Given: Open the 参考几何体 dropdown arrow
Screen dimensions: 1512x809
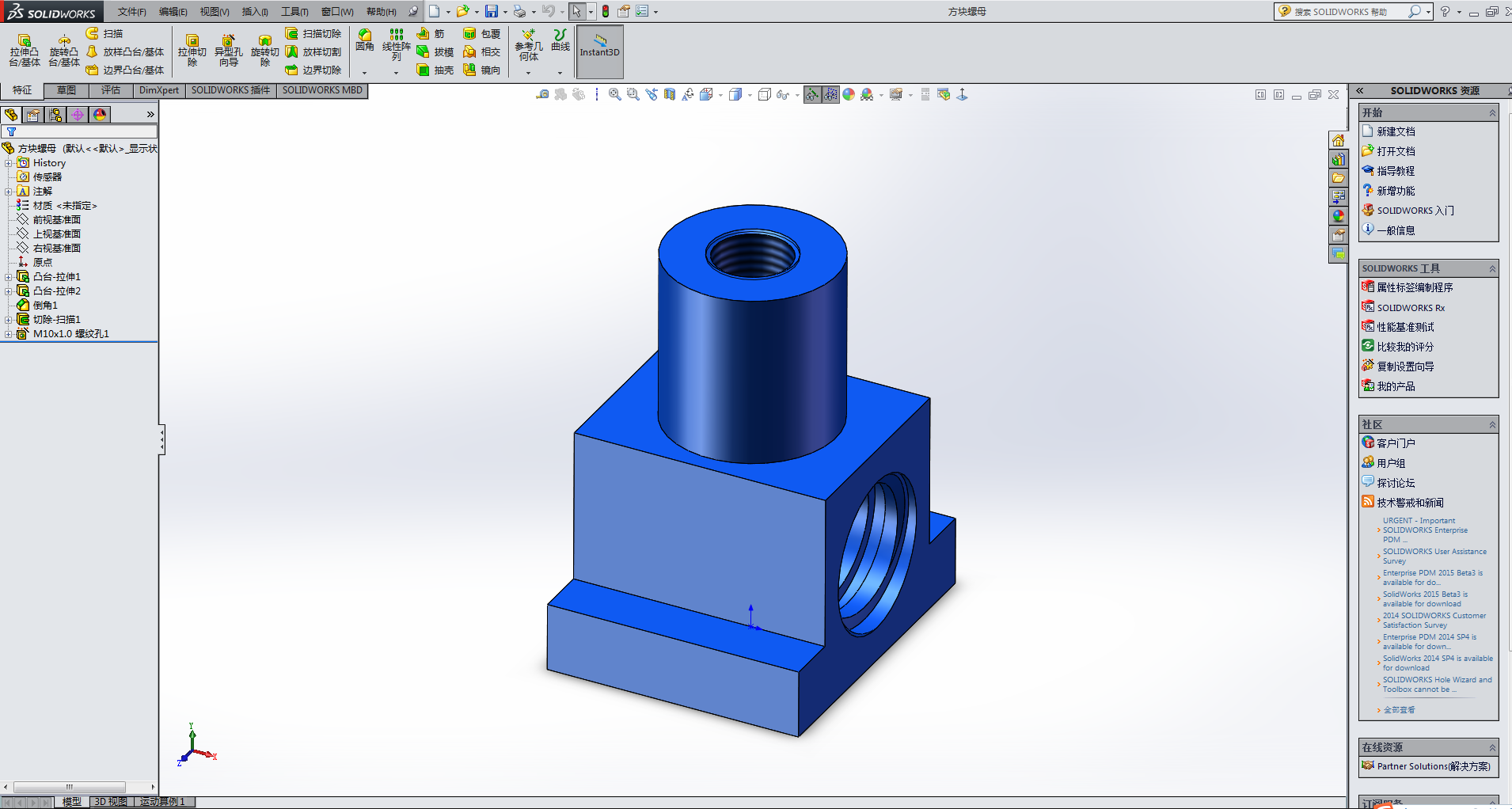Looking at the screenshot, I should pyautogui.click(x=529, y=73).
